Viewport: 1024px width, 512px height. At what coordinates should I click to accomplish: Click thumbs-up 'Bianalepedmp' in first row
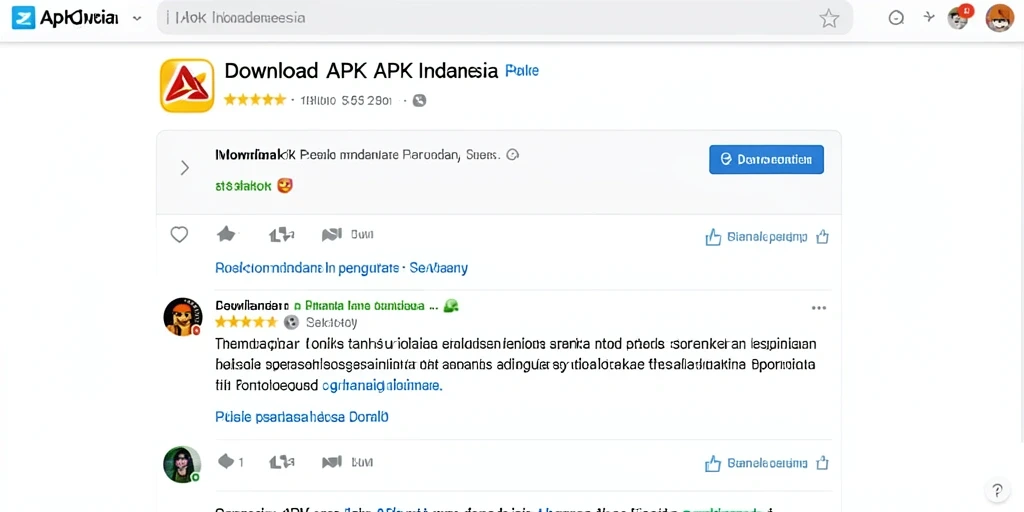[757, 237]
